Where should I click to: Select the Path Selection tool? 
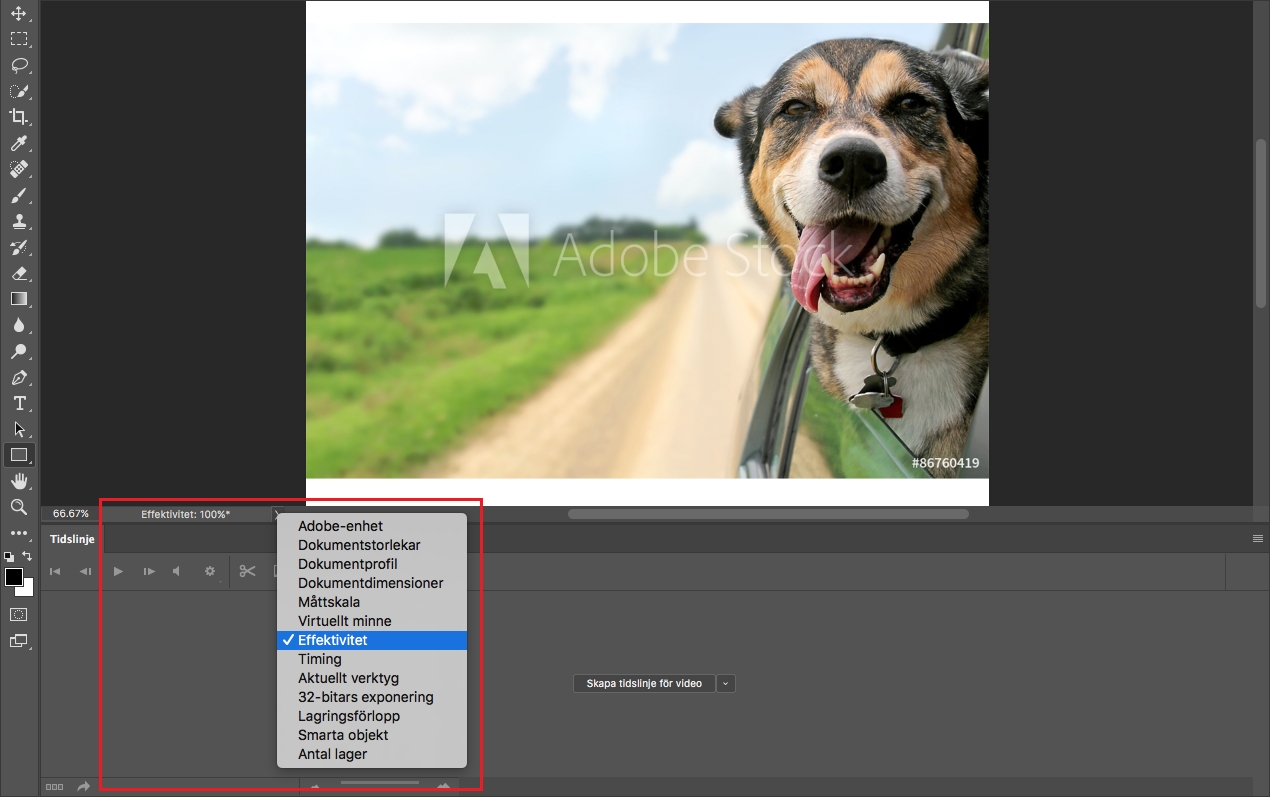pyautogui.click(x=19, y=429)
